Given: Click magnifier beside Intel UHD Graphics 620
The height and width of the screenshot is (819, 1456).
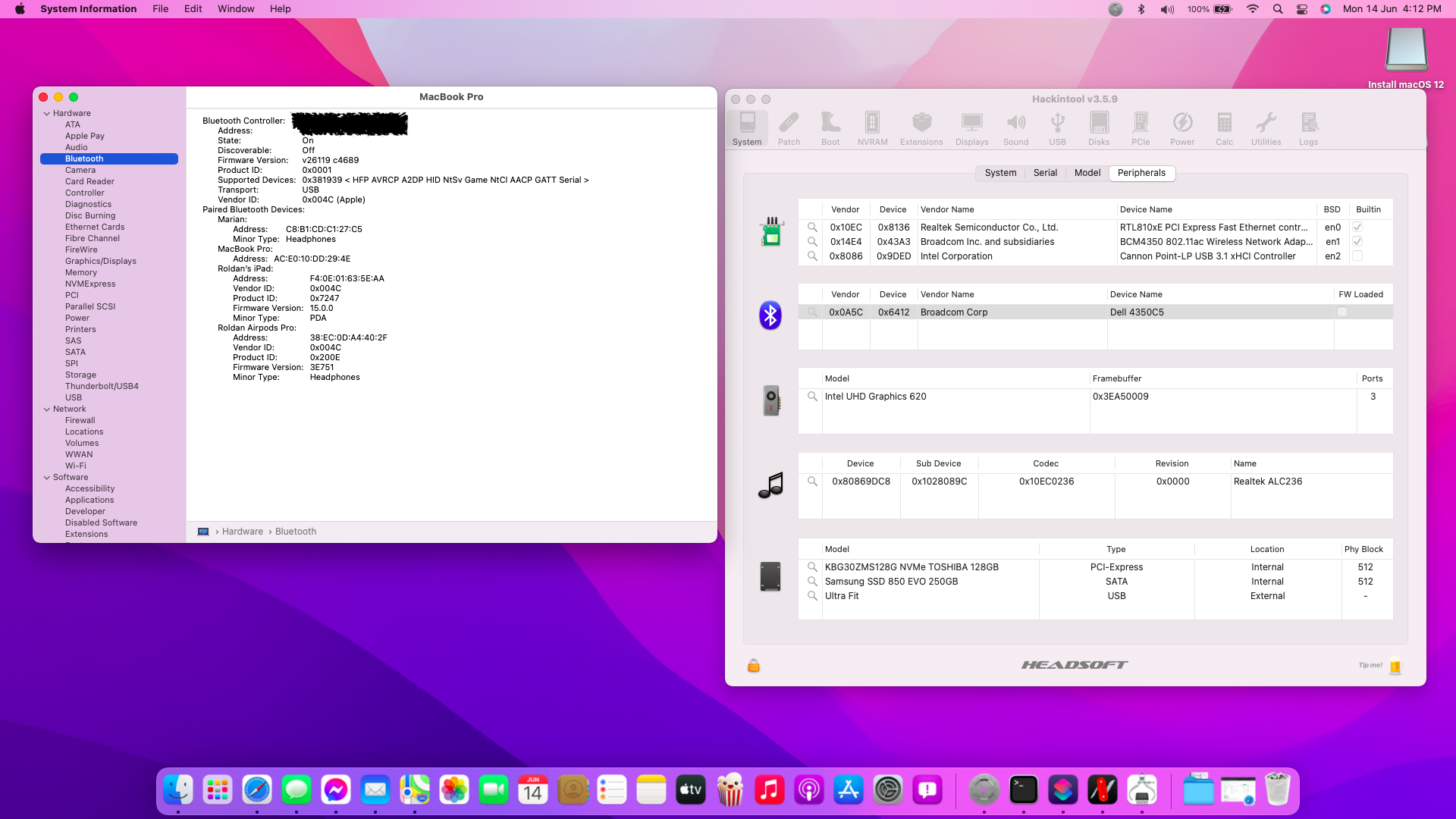Looking at the screenshot, I should click(812, 397).
